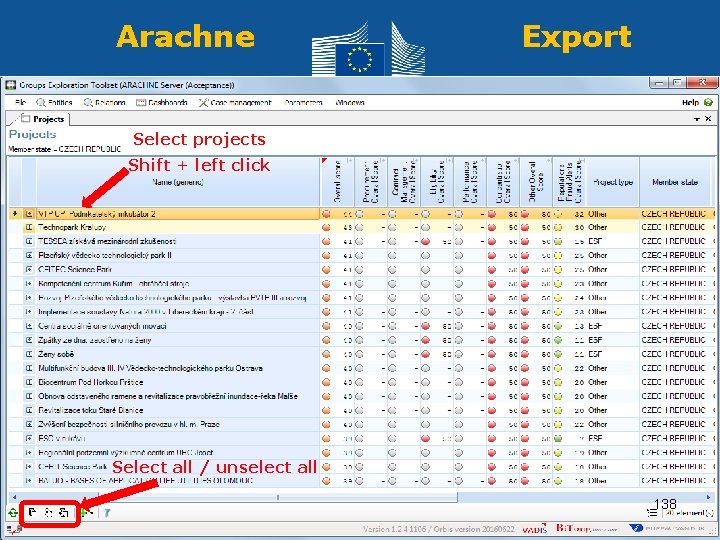The height and width of the screenshot is (540, 720).
Task: Click the Member state = CZECH REPUBLIC filter text
Action: coord(65,149)
